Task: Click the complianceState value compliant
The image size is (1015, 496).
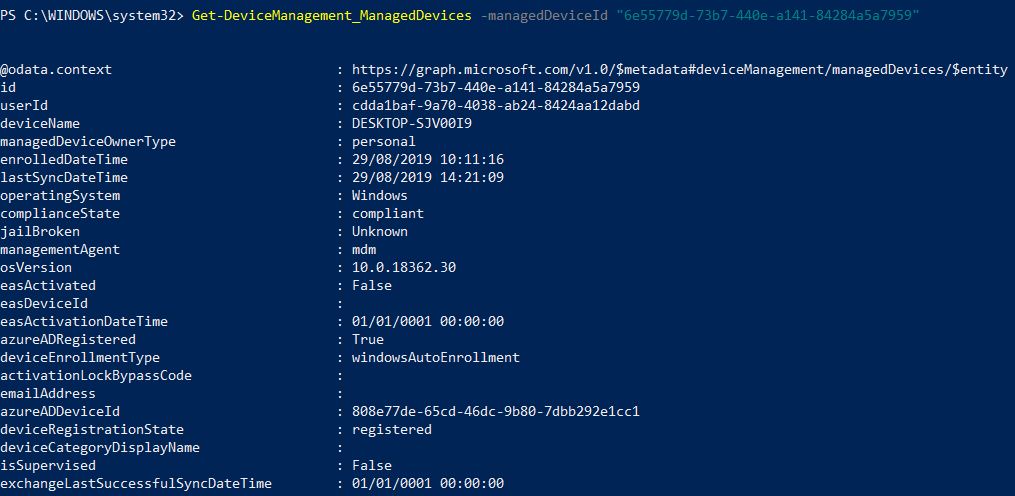Action: click(388, 214)
